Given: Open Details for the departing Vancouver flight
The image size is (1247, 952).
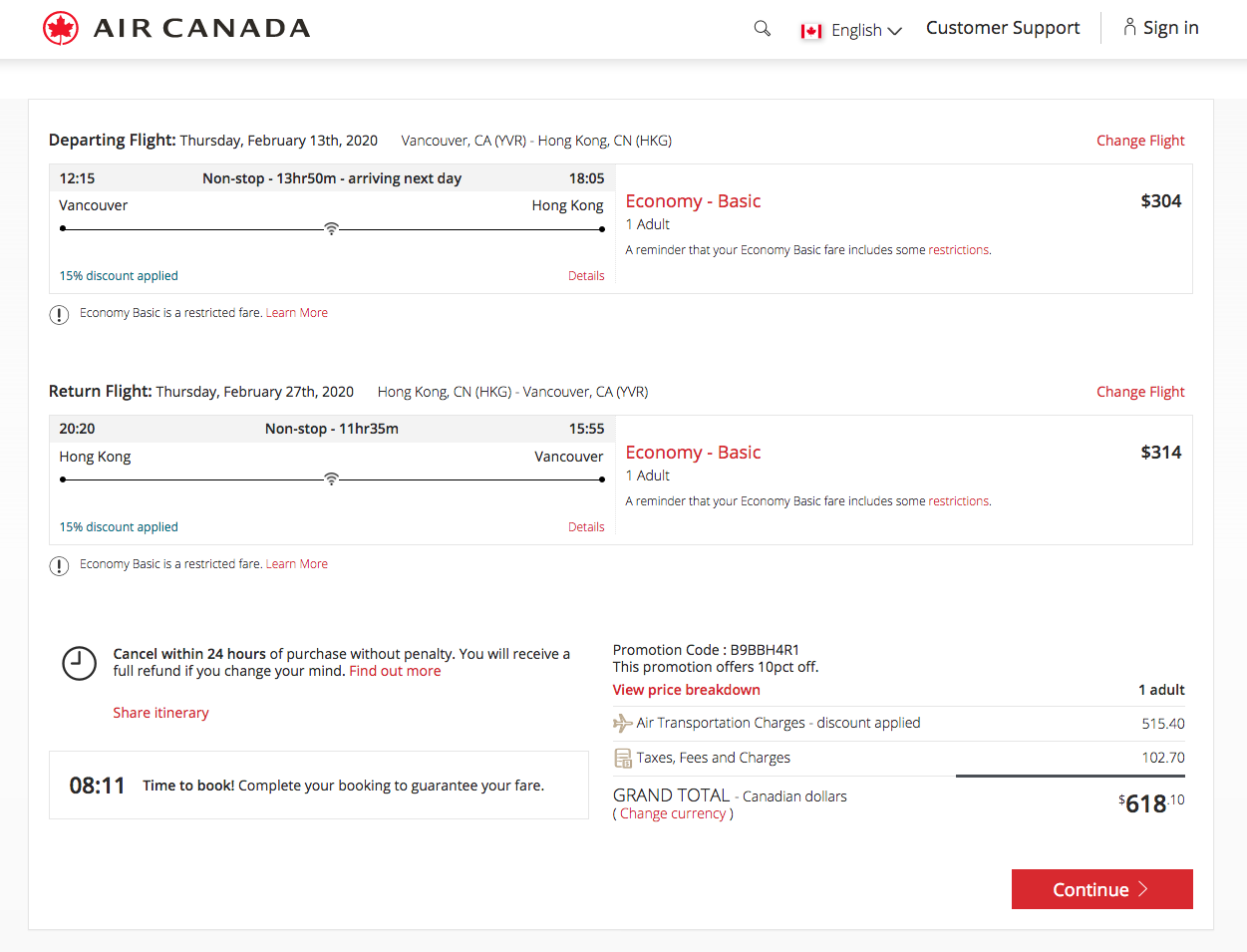Looking at the screenshot, I should click(586, 275).
